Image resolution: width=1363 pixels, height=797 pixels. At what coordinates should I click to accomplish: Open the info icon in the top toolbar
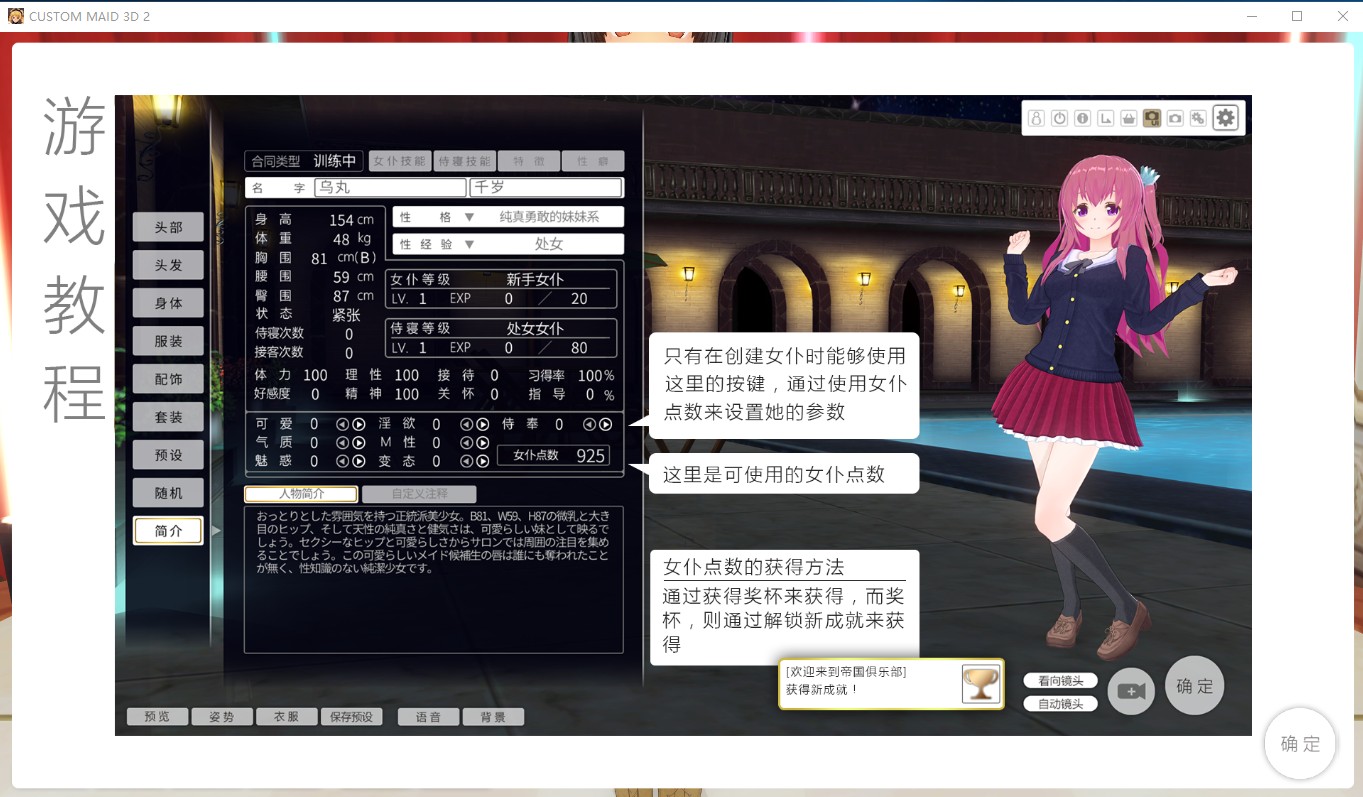click(x=1082, y=118)
